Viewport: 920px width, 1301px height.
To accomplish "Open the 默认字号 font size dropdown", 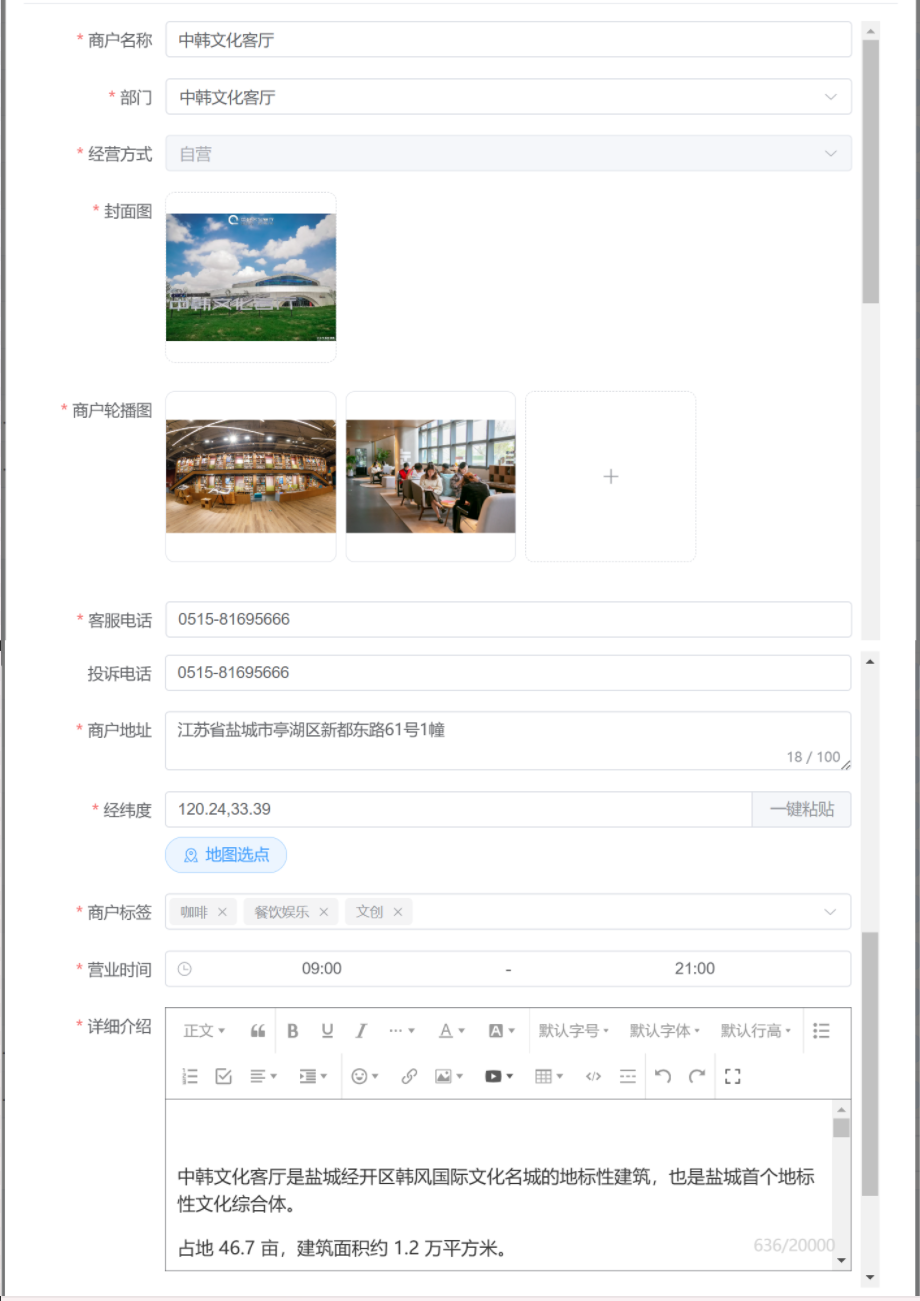I will (574, 1031).
